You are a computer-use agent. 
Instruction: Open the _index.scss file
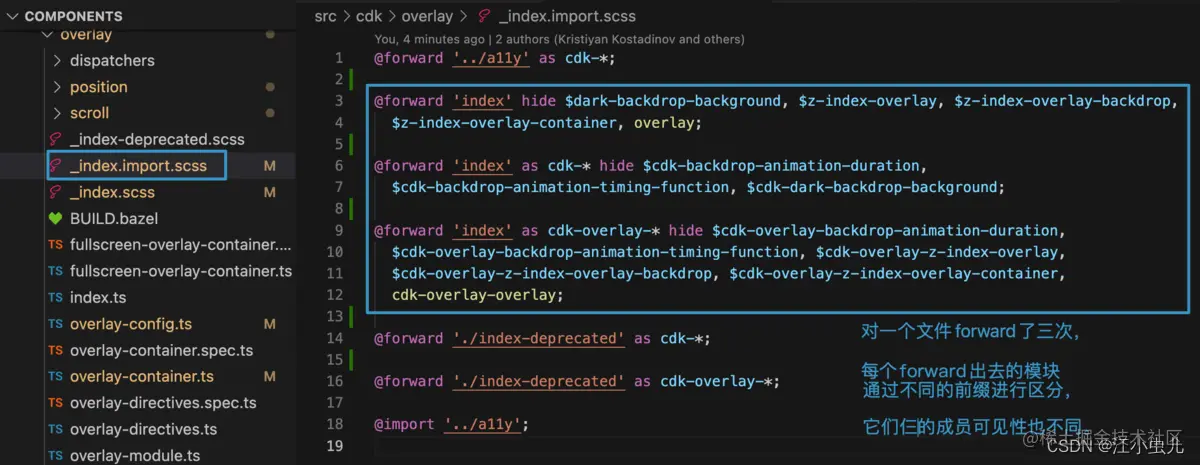112,192
